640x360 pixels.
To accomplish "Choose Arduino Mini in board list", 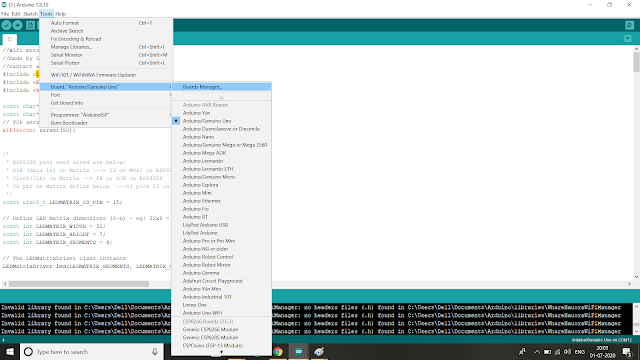I will pyautogui.click(x=222, y=193).
